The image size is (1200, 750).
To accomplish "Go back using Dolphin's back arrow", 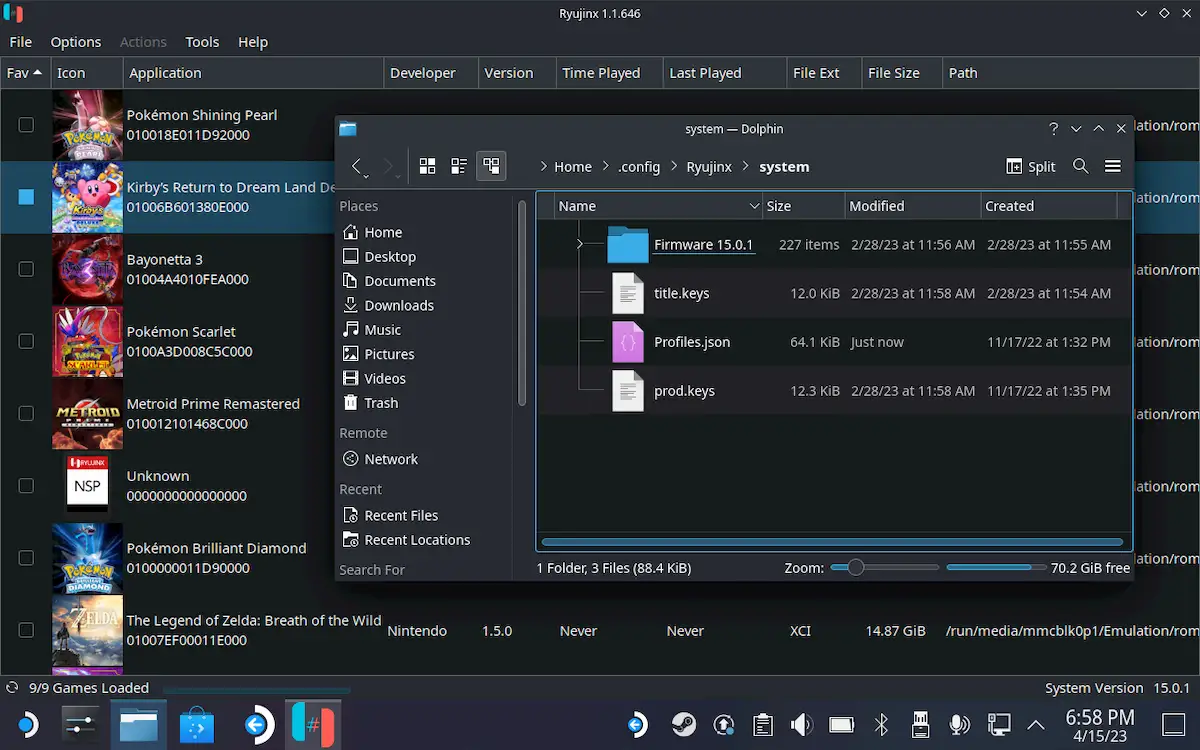I will coord(357,166).
